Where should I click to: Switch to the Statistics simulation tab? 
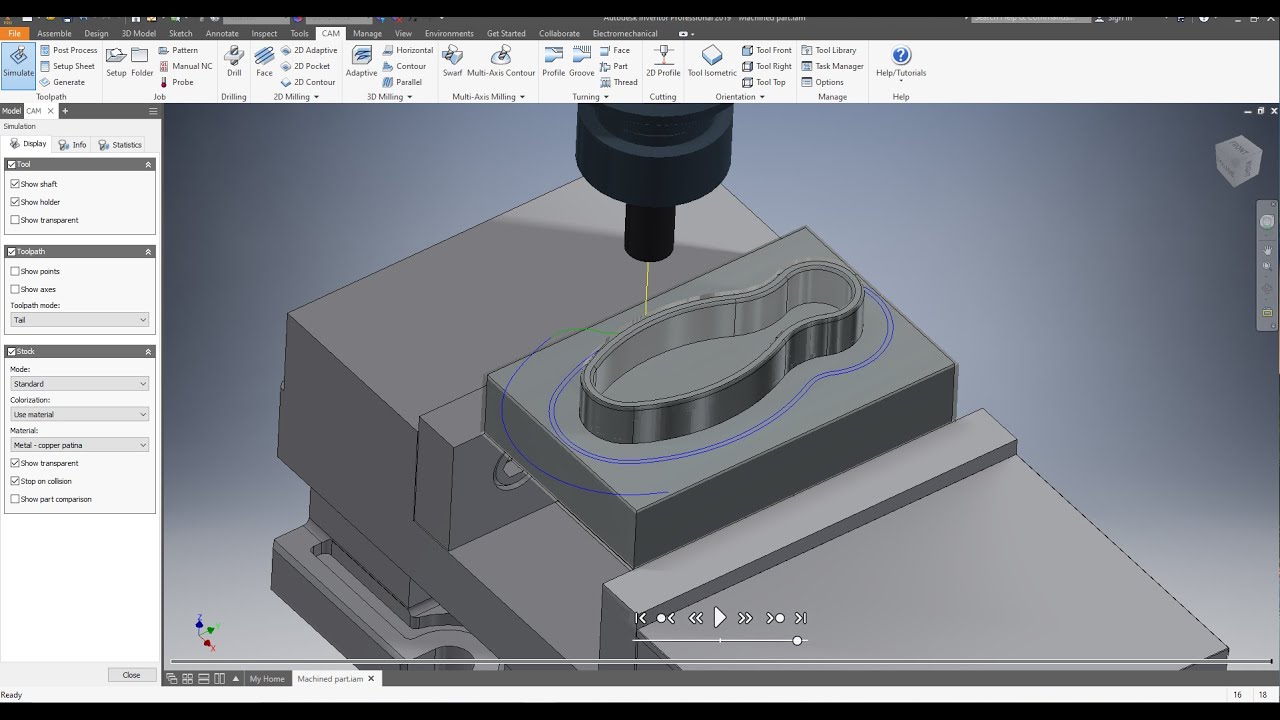(x=120, y=145)
